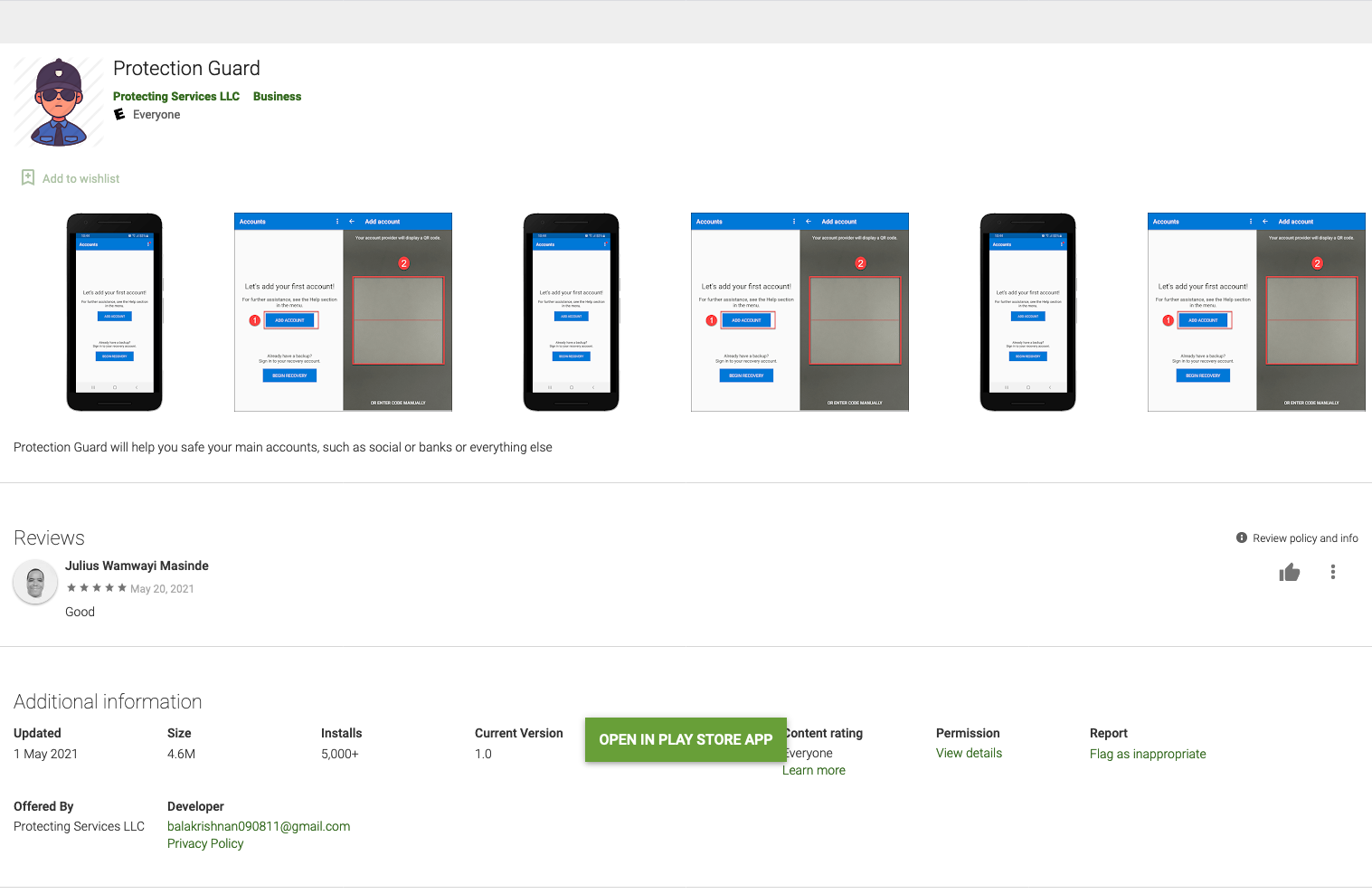Open the second screenshot showing Add account
The height and width of the screenshot is (894, 1372).
(x=343, y=312)
